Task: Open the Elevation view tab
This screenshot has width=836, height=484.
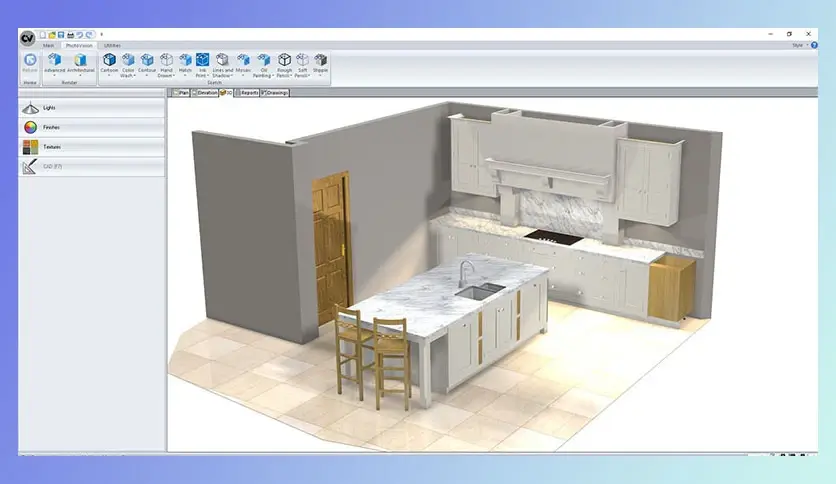Action: [x=205, y=92]
